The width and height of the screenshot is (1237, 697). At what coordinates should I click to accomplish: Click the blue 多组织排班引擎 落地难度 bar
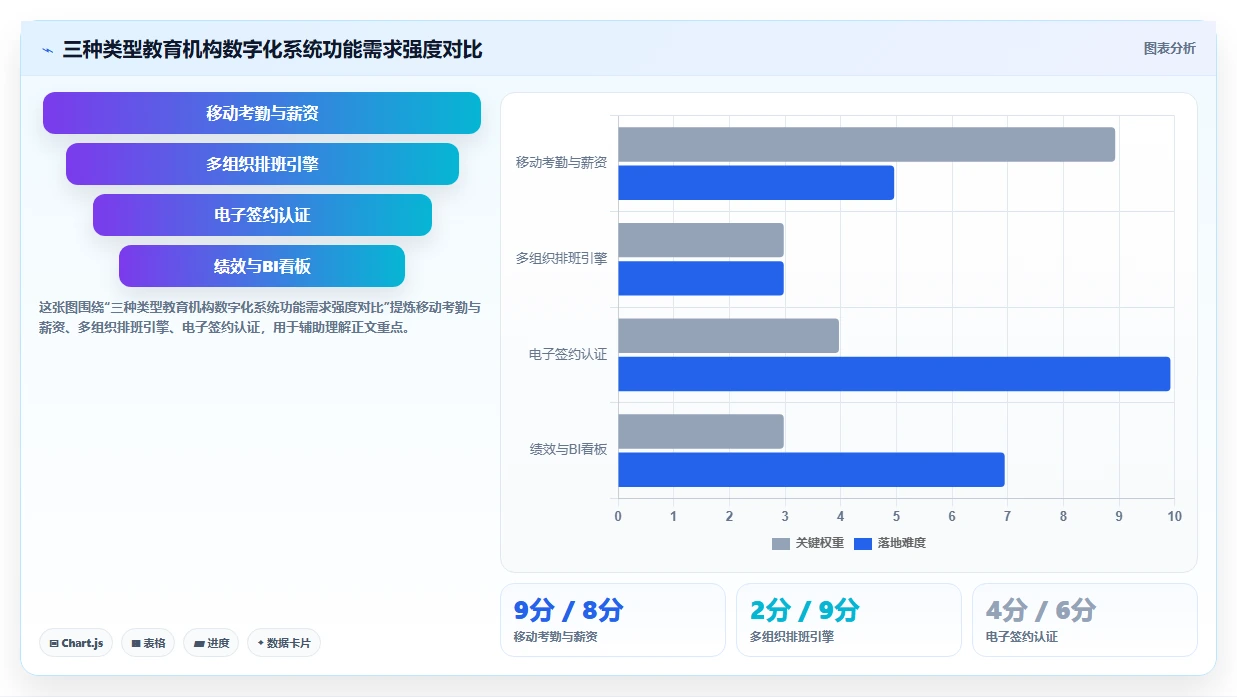coord(701,278)
